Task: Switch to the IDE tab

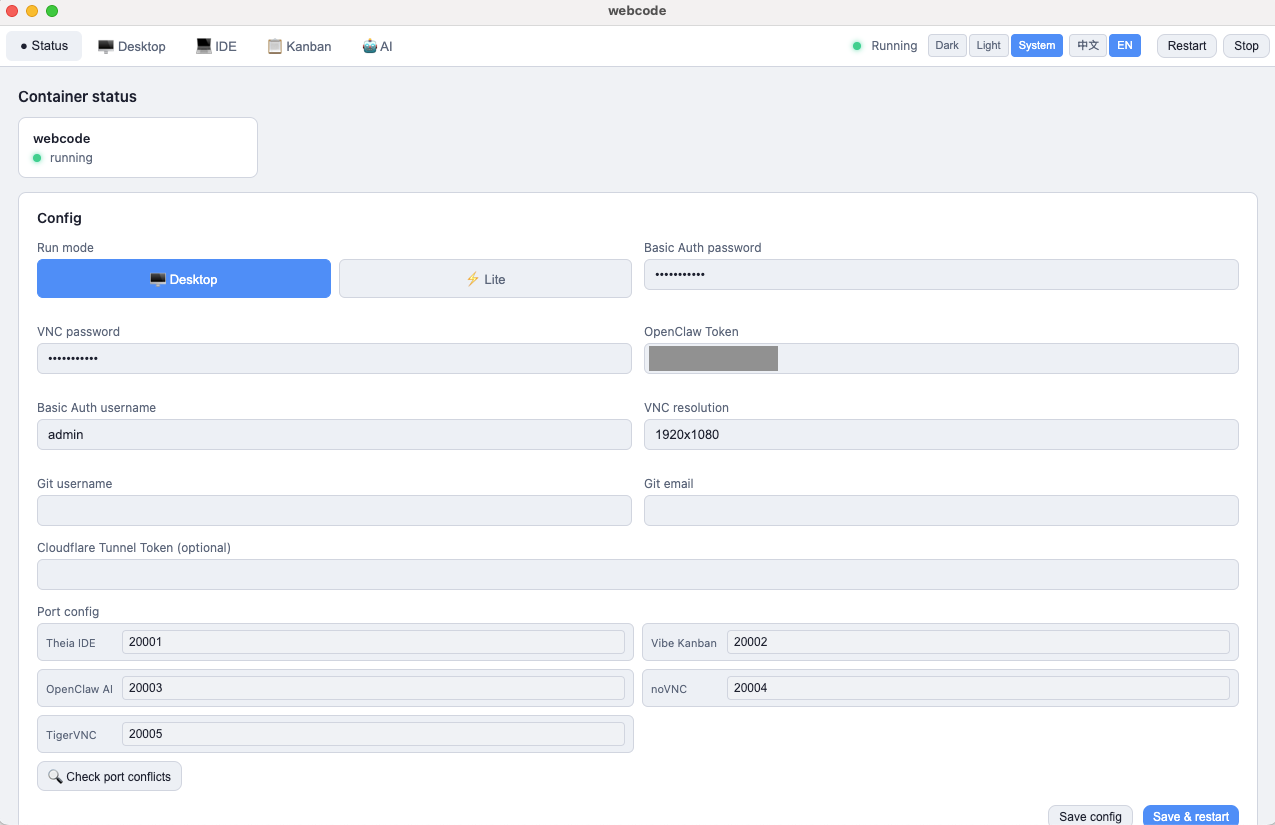Action: click(217, 46)
